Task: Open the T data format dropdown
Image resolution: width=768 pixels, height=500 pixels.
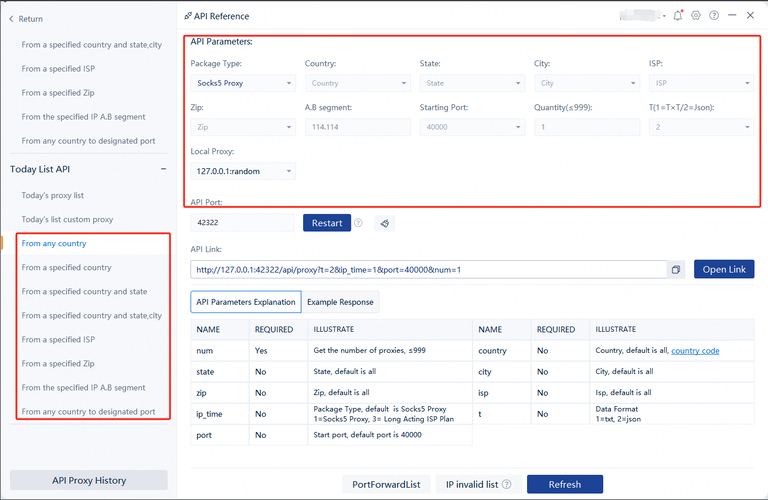Action: point(700,127)
